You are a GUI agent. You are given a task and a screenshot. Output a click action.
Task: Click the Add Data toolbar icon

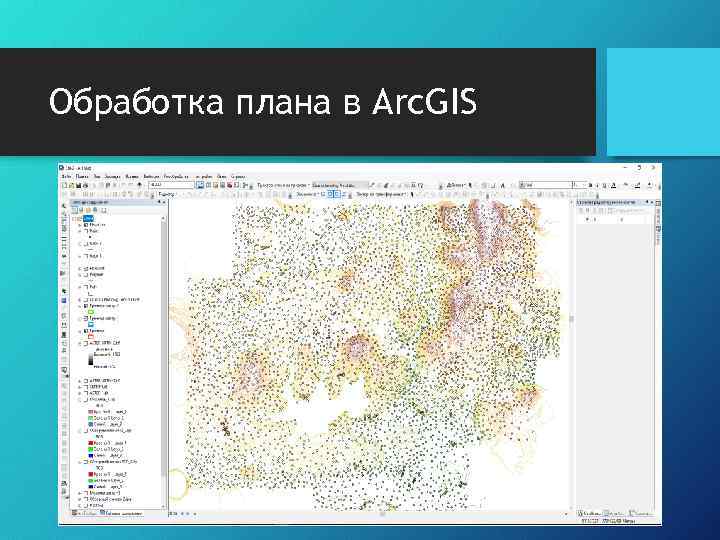click(139, 185)
